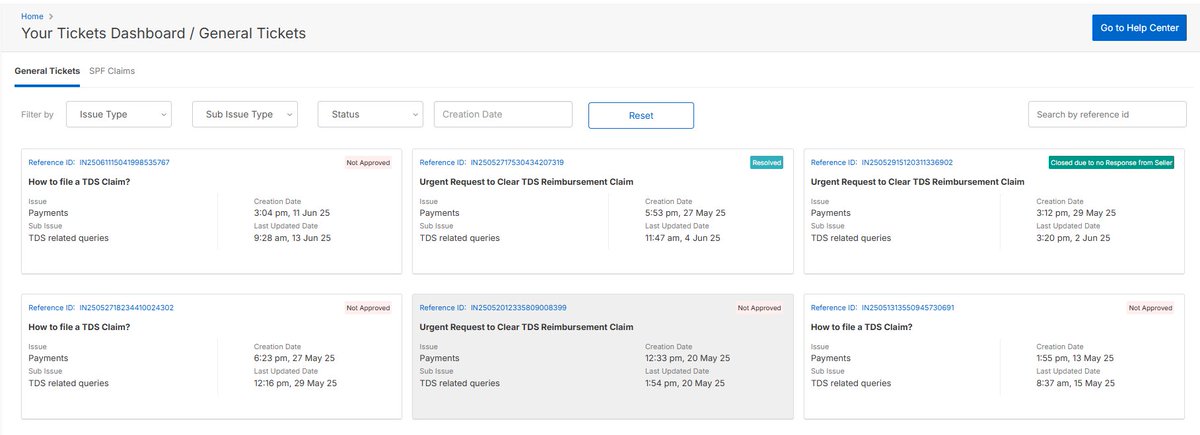Select last updated 1:54 pm, 20 May 25
This screenshot has height=435, width=1200.
(685, 383)
